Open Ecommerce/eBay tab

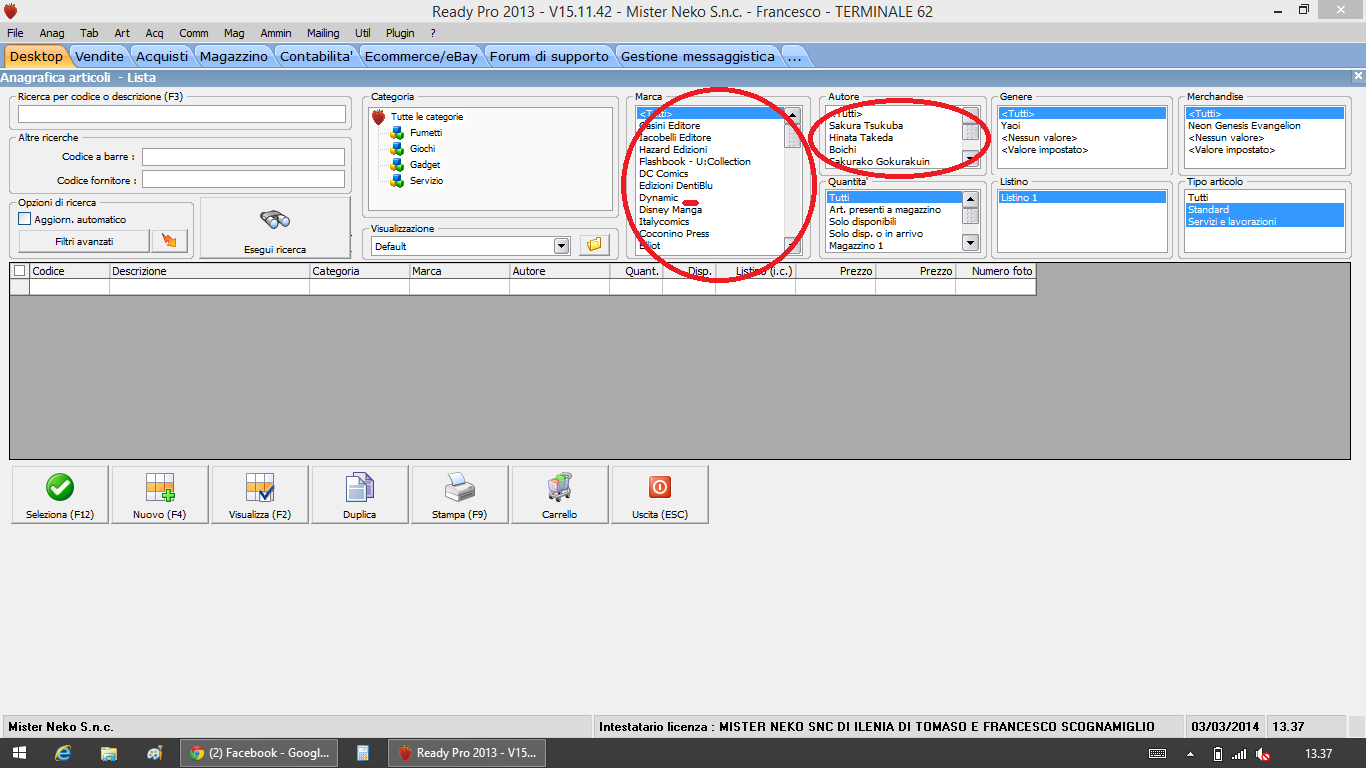click(421, 57)
